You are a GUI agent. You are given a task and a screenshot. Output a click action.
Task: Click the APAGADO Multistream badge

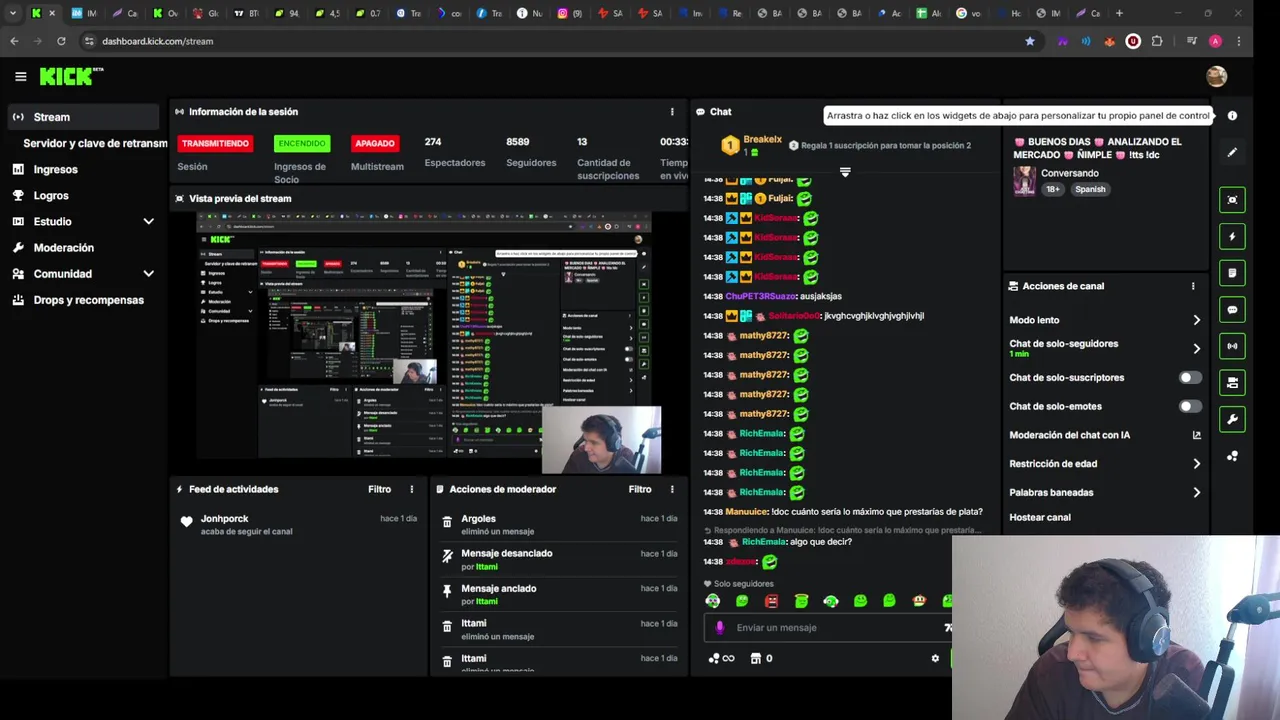(x=375, y=143)
